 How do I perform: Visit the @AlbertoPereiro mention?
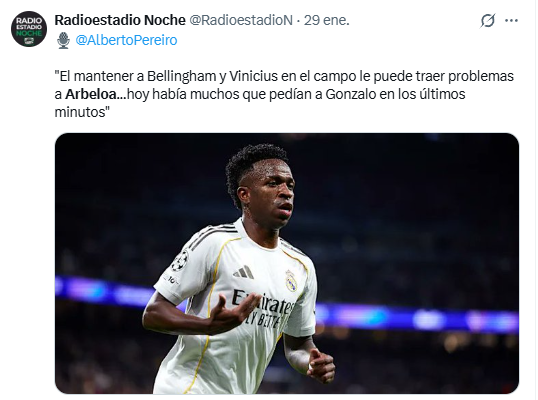point(126,40)
